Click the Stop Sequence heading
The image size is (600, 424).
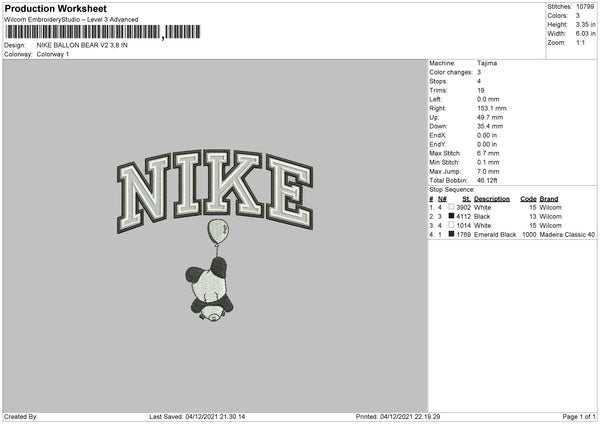(x=452, y=190)
